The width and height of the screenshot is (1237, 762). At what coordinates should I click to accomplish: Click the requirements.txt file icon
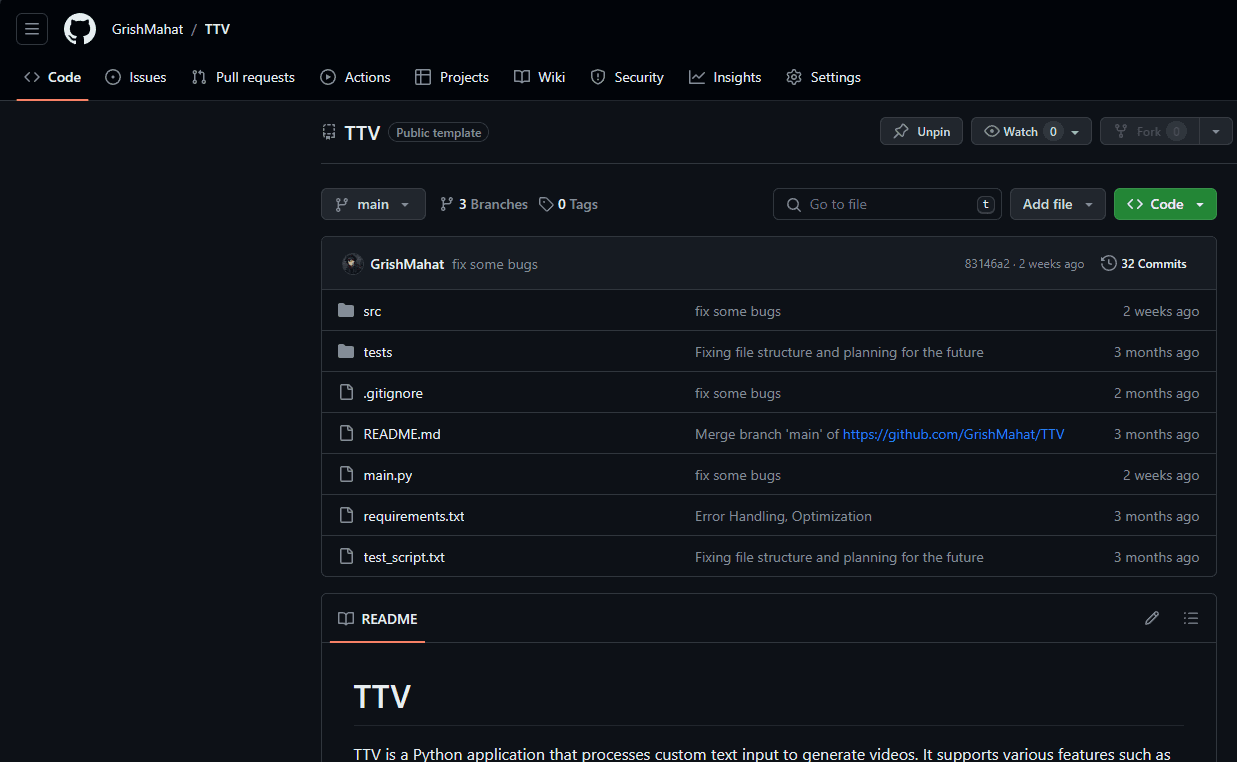click(x=346, y=516)
